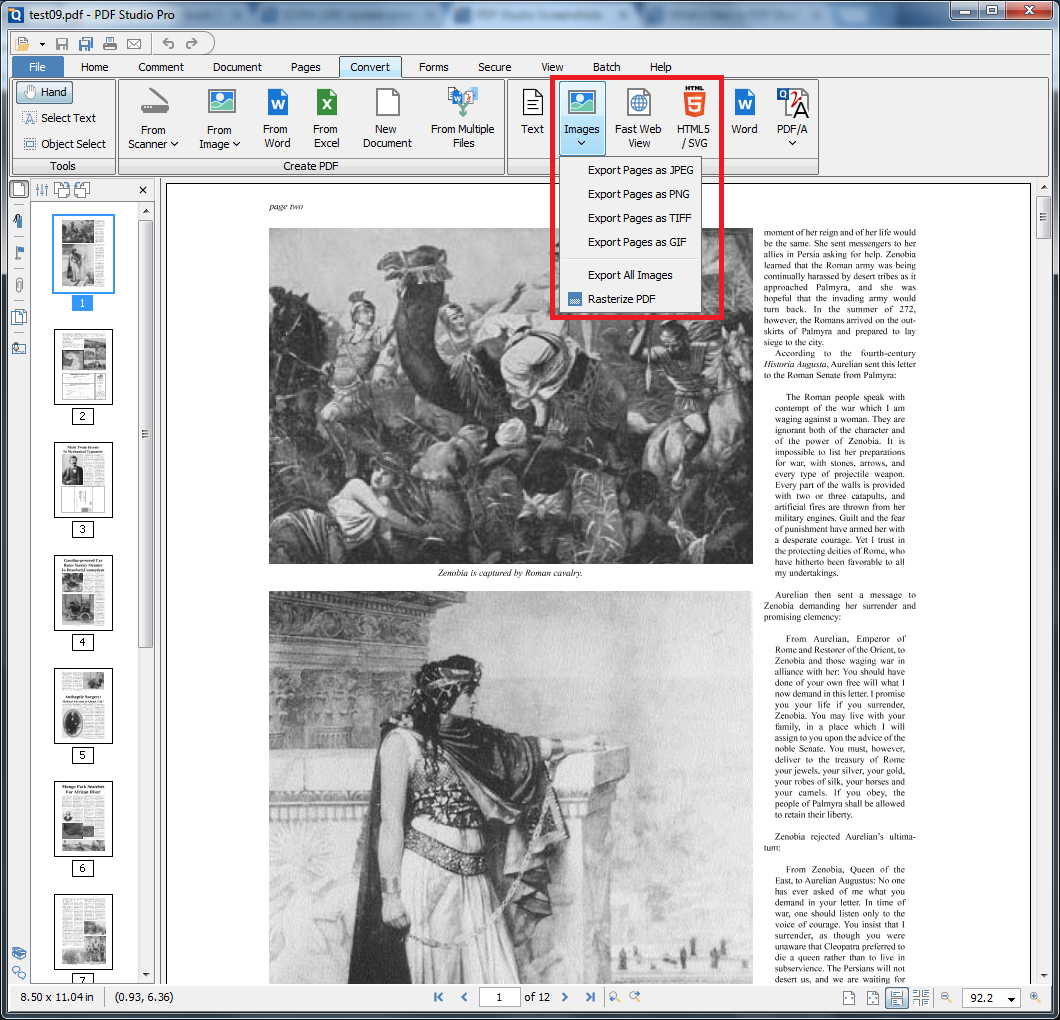
Task: Go to the first page
Action: [x=438, y=996]
